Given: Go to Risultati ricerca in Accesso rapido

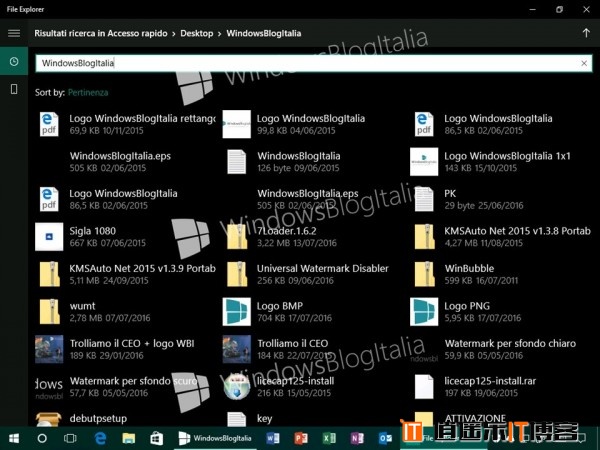Looking at the screenshot, I should pos(101,33).
